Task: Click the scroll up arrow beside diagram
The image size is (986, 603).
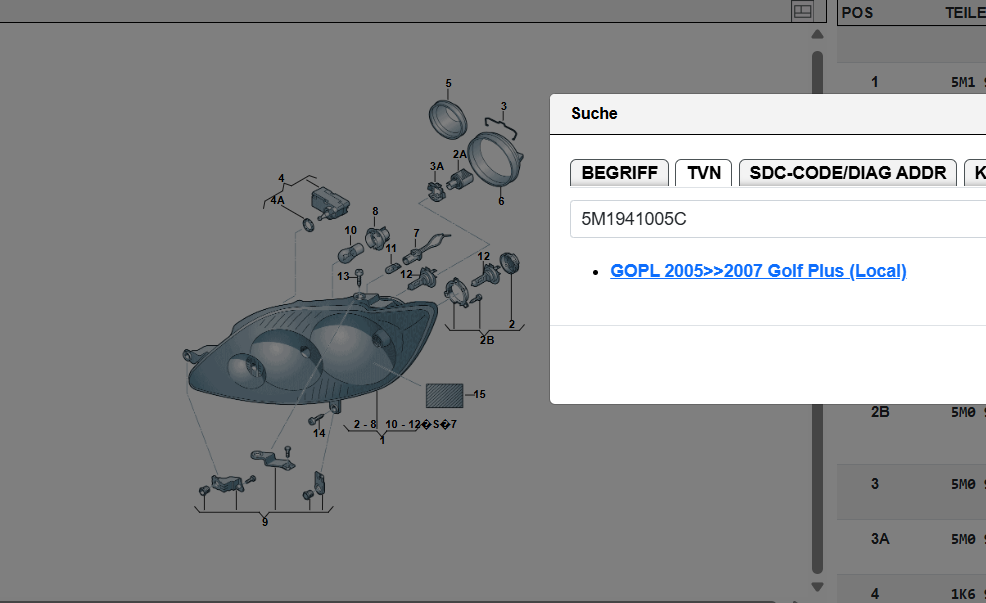Action: (817, 35)
